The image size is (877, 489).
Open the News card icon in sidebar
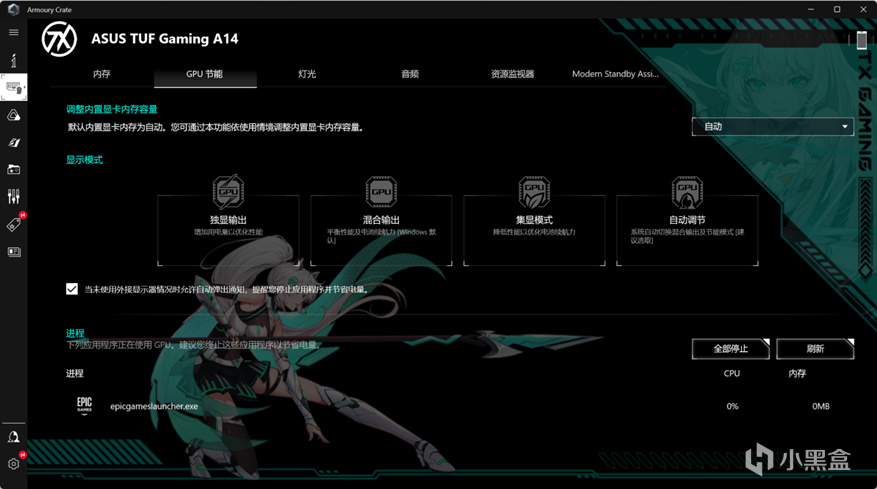tap(13, 252)
